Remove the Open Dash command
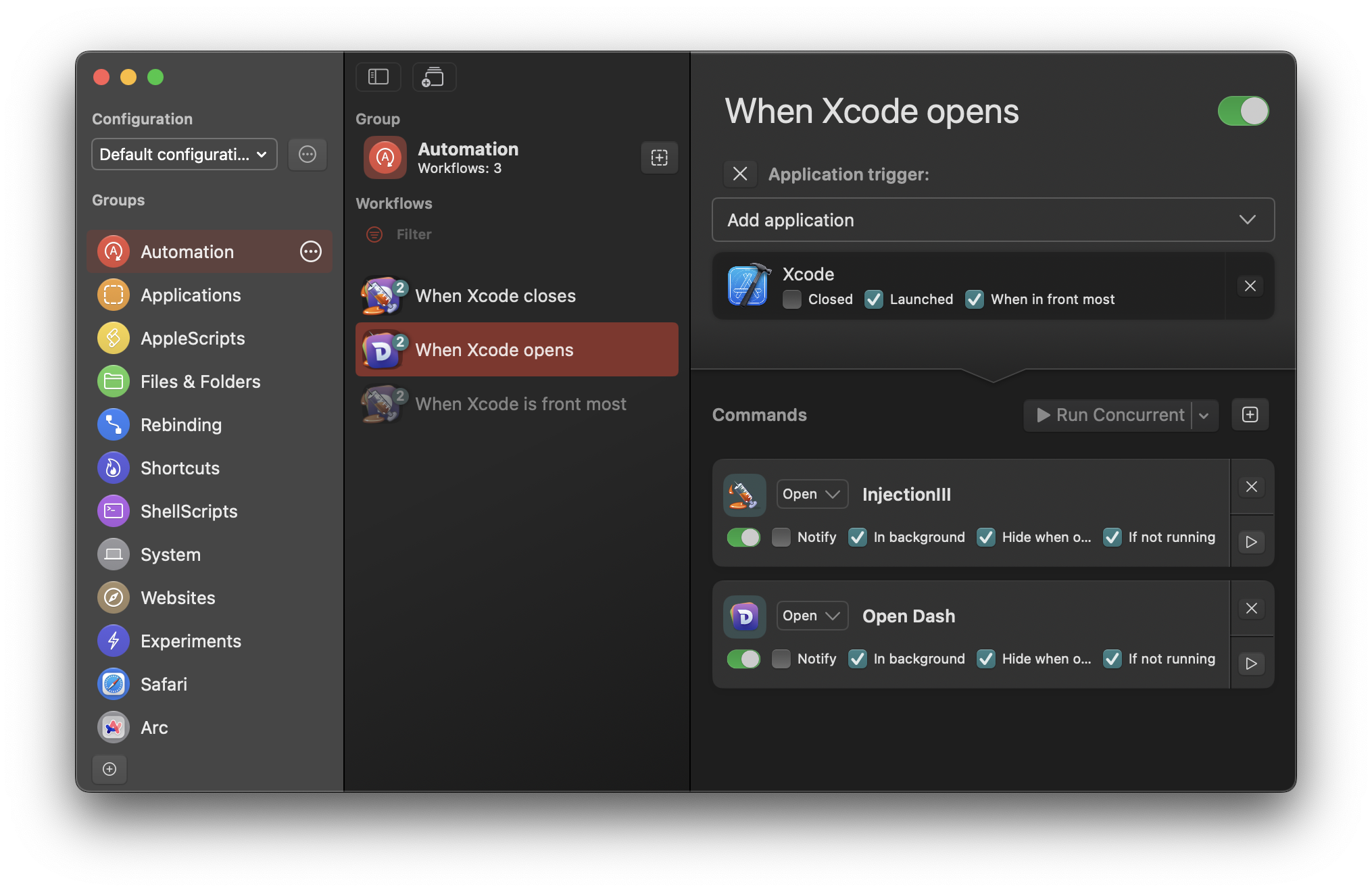 (x=1251, y=608)
